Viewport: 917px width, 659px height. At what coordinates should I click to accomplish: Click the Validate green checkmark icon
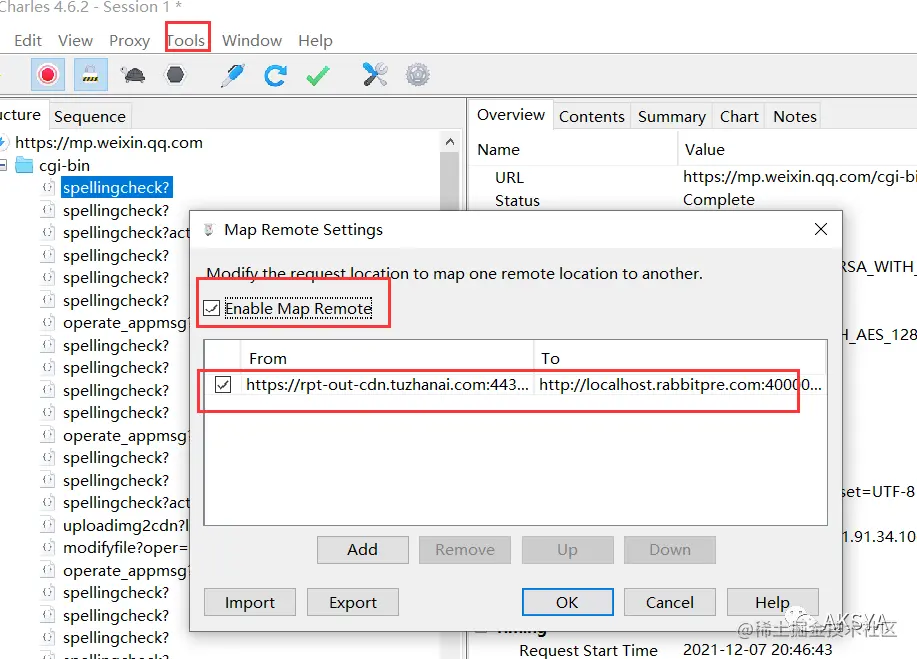[318, 75]
